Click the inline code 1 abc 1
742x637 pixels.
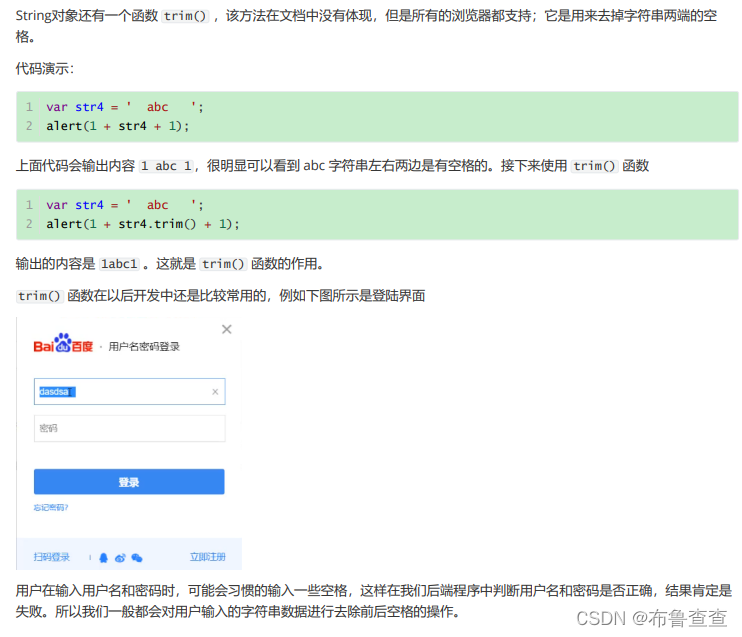click(166, 166)
